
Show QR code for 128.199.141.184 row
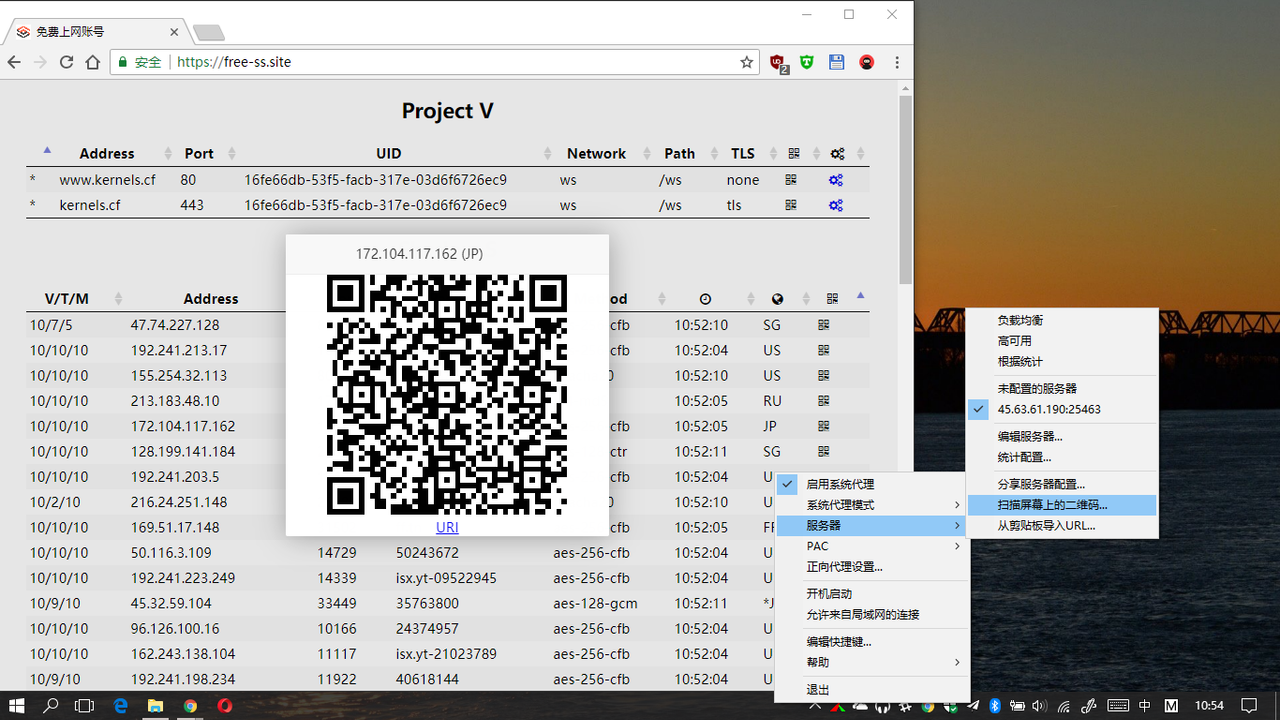pyautogui.click(x=824, y=452)
